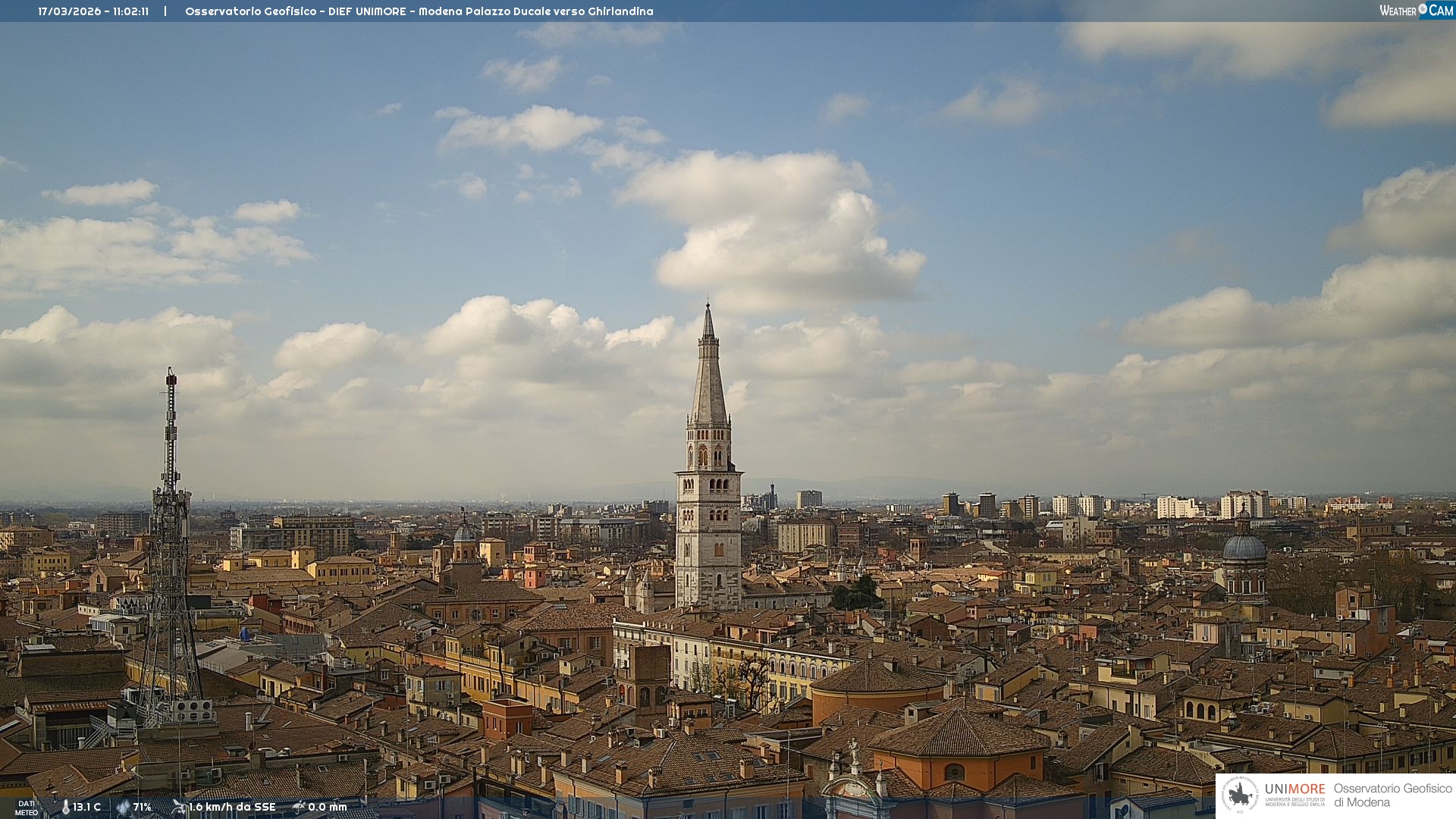Click the UNIMORE horseman seal emblem
Viewport: 1456px width, 819px height.
point(1240,795)
